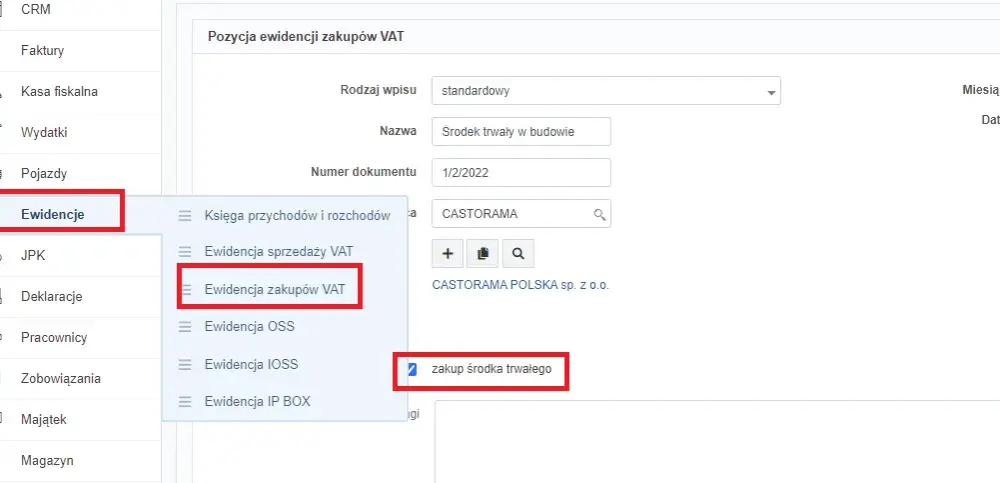The height and width of the screenshot is (483, 1000).
Task: Open Ewidencja sprzedaży VAT submenu item
Action: (x=279, y=252)
